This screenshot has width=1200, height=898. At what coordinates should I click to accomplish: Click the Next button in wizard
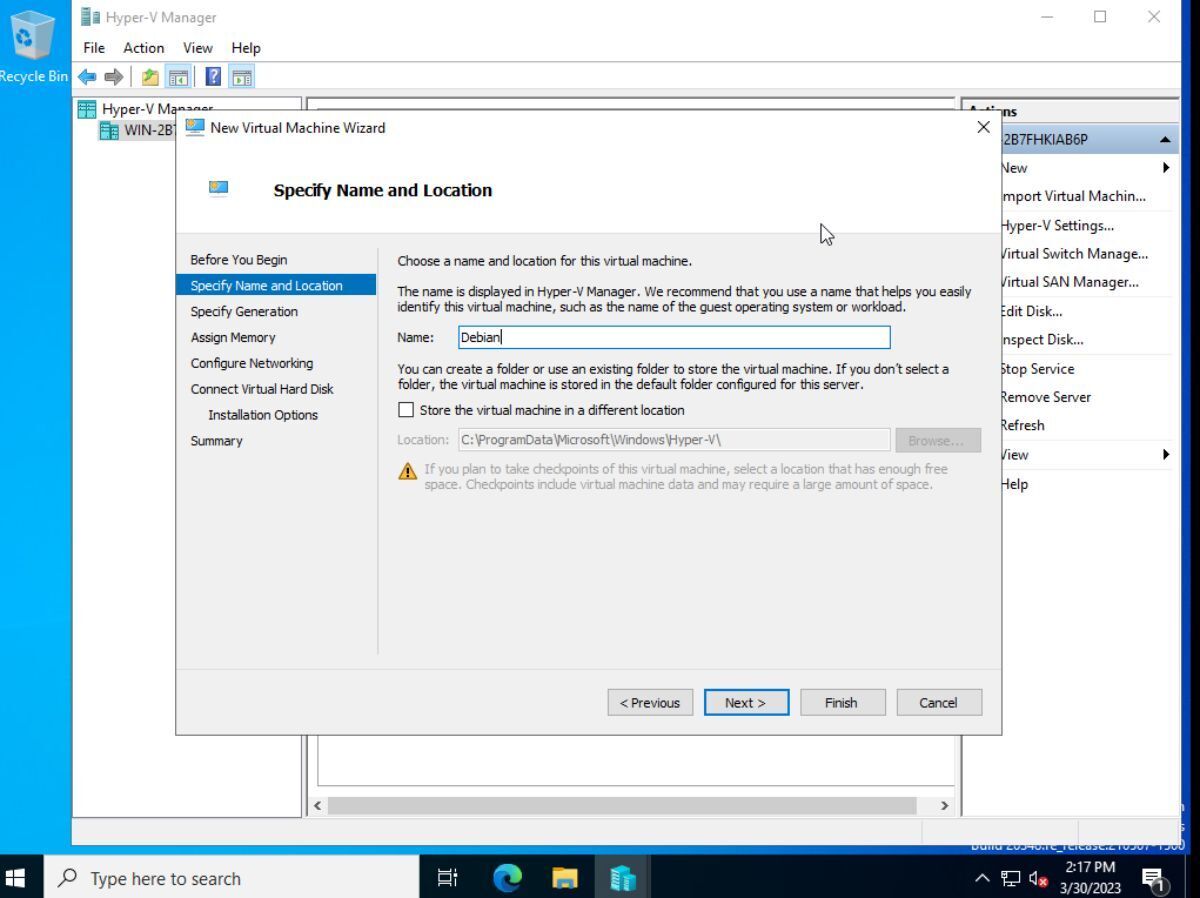pyautogui.click(x=746, y=703)
